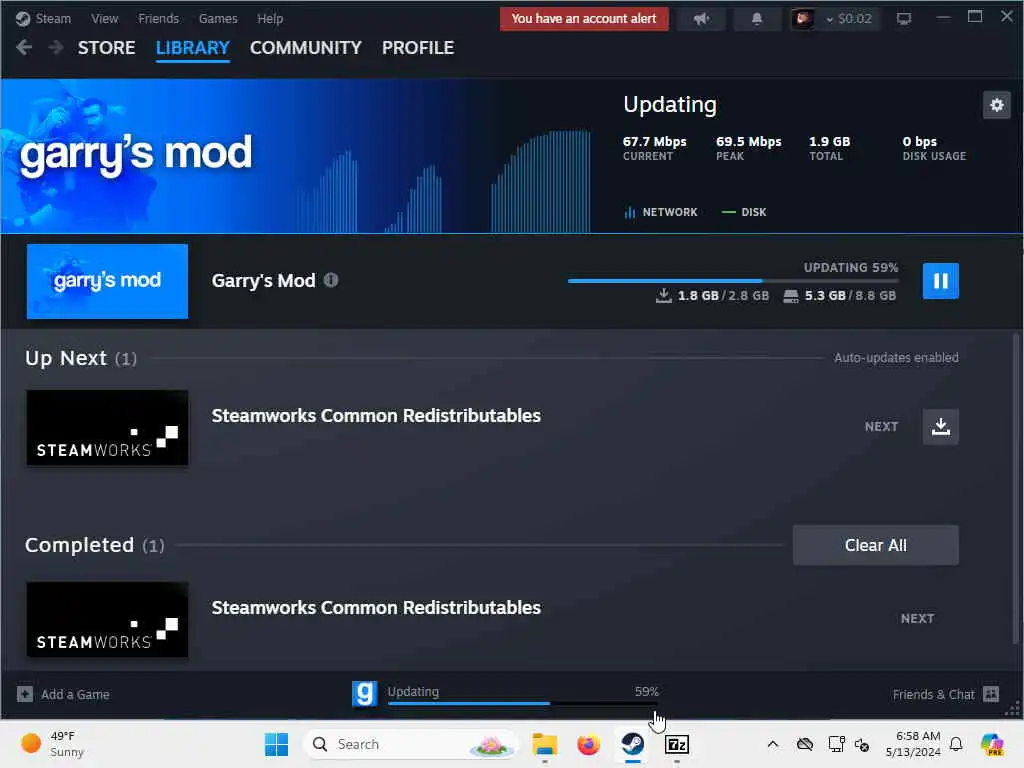
Task: Click the 0 bps DISK USAGE value
Action: click(920, 142)
